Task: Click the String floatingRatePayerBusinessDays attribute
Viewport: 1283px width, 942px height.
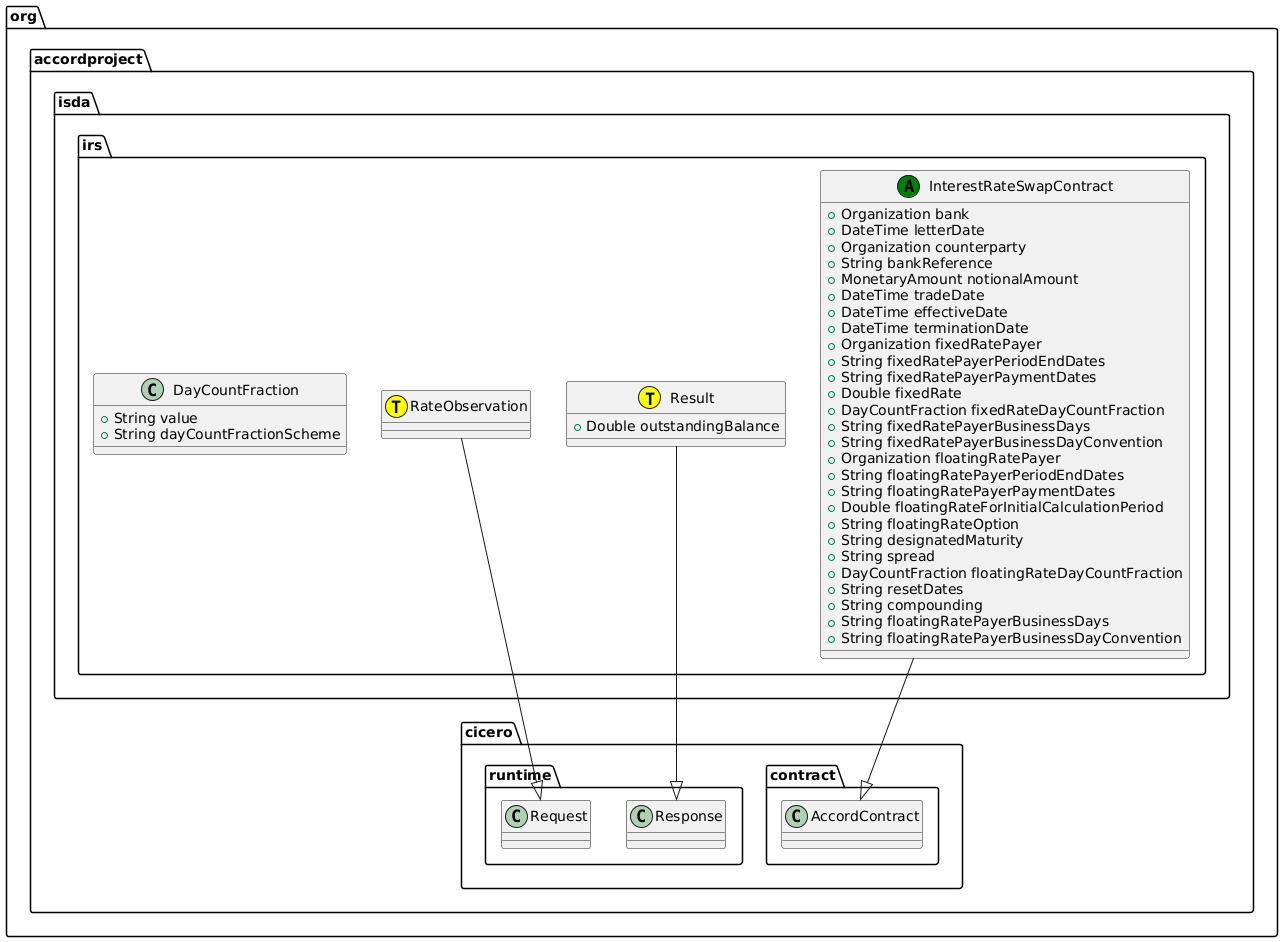Action: point(974,622)
